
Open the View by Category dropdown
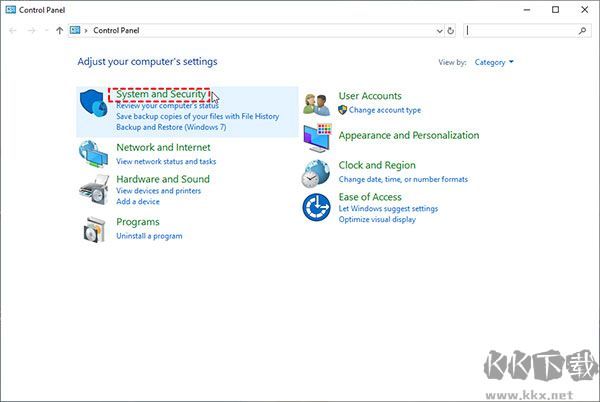pos(494,62)
